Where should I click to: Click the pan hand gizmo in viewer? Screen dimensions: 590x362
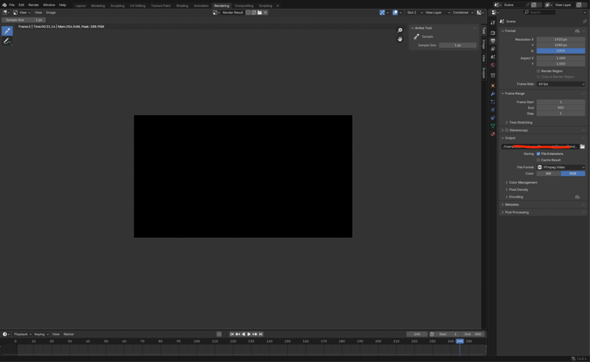tap(400, 39)
